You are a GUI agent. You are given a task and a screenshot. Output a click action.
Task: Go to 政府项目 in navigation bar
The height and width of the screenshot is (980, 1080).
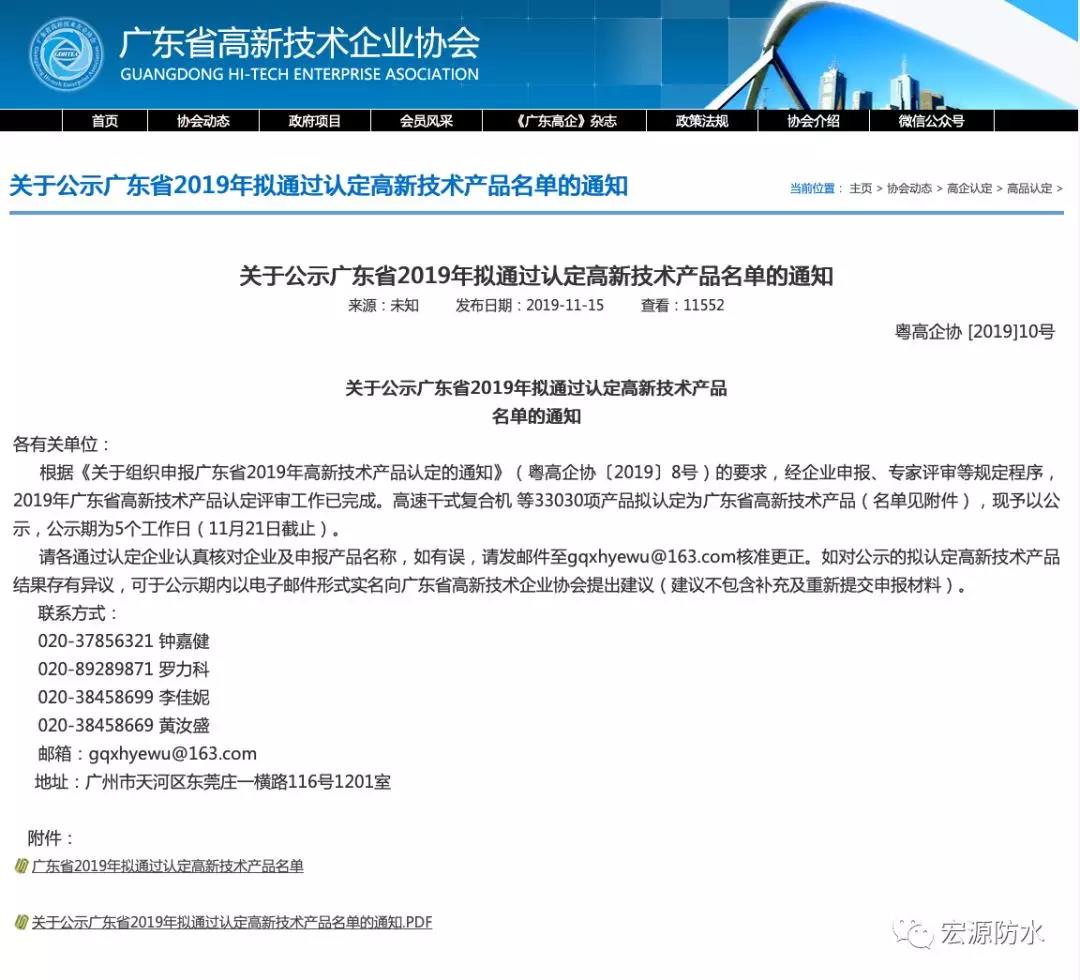(x=315, y=121)
